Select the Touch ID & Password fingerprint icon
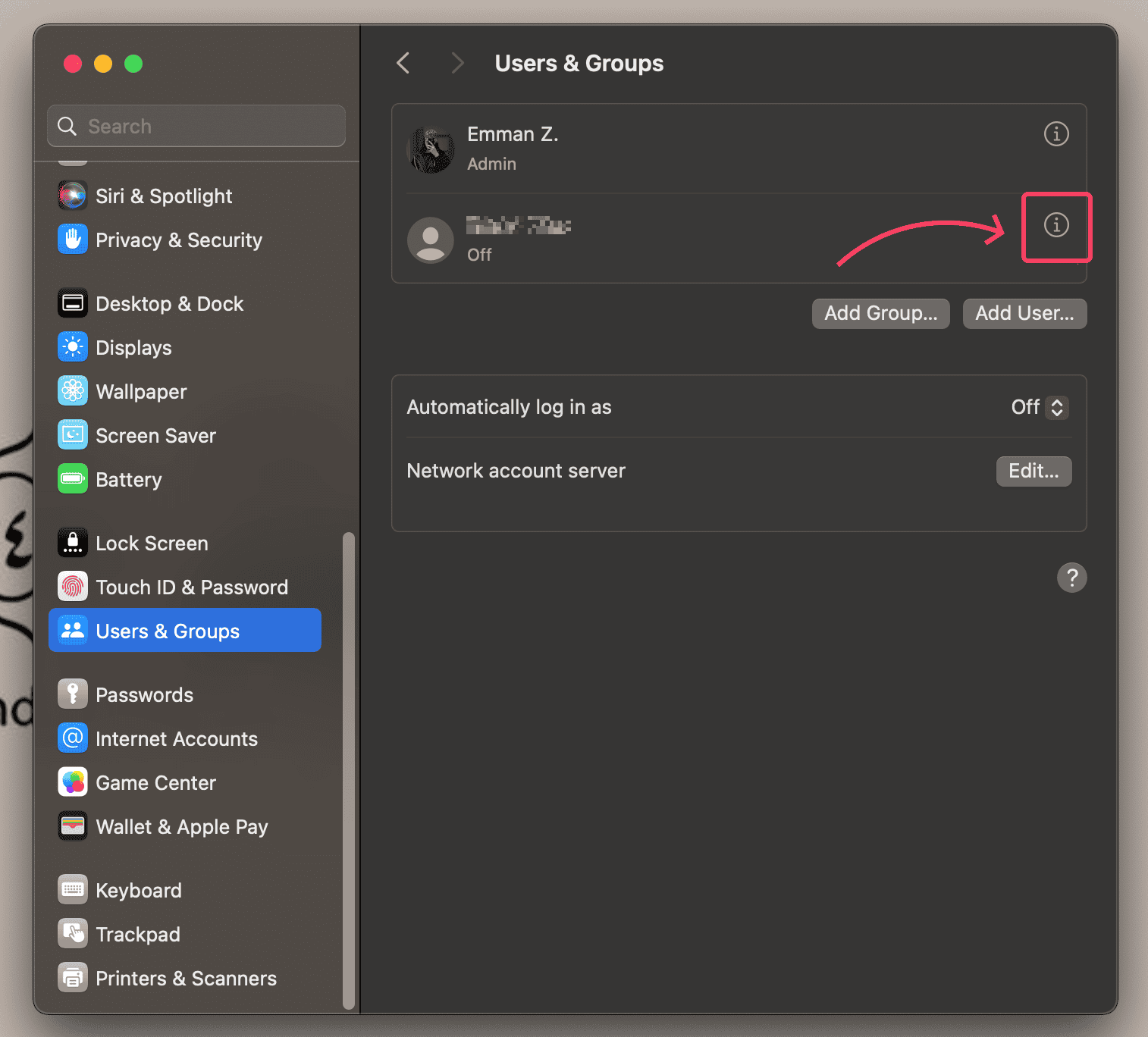 [x=73, y=587]
